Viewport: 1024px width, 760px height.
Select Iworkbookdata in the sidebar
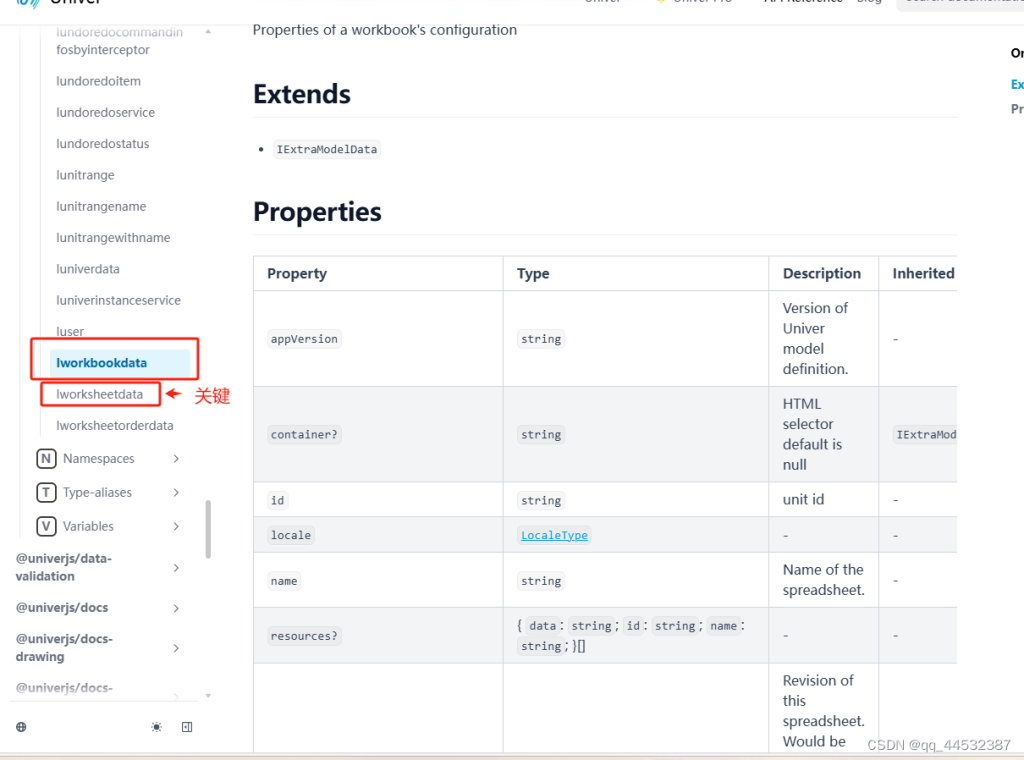pos(102,363)
